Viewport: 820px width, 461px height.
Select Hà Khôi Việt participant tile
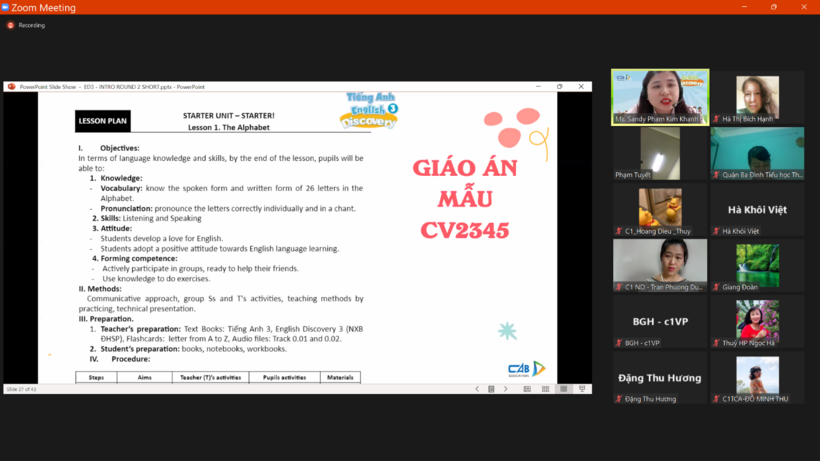(x=757, y=209)
